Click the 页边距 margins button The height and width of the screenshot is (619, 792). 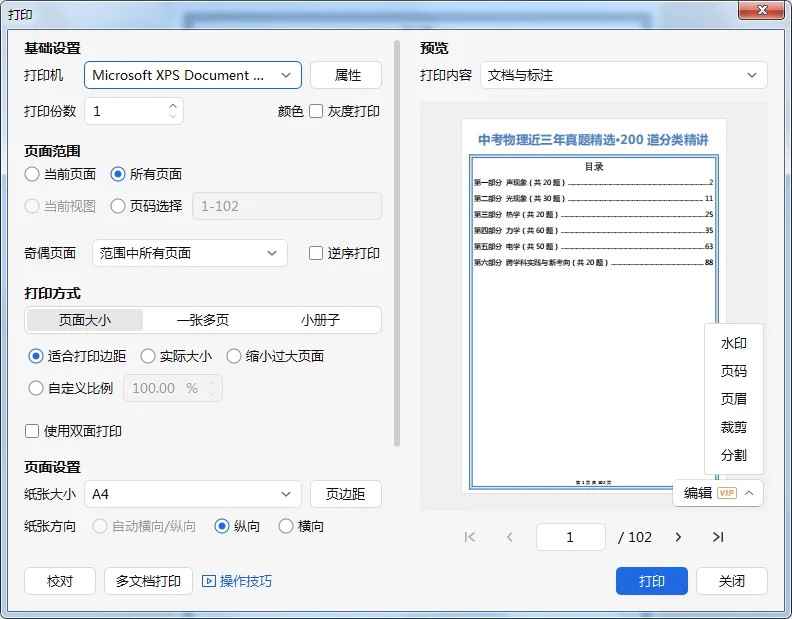tap(346, 494)
